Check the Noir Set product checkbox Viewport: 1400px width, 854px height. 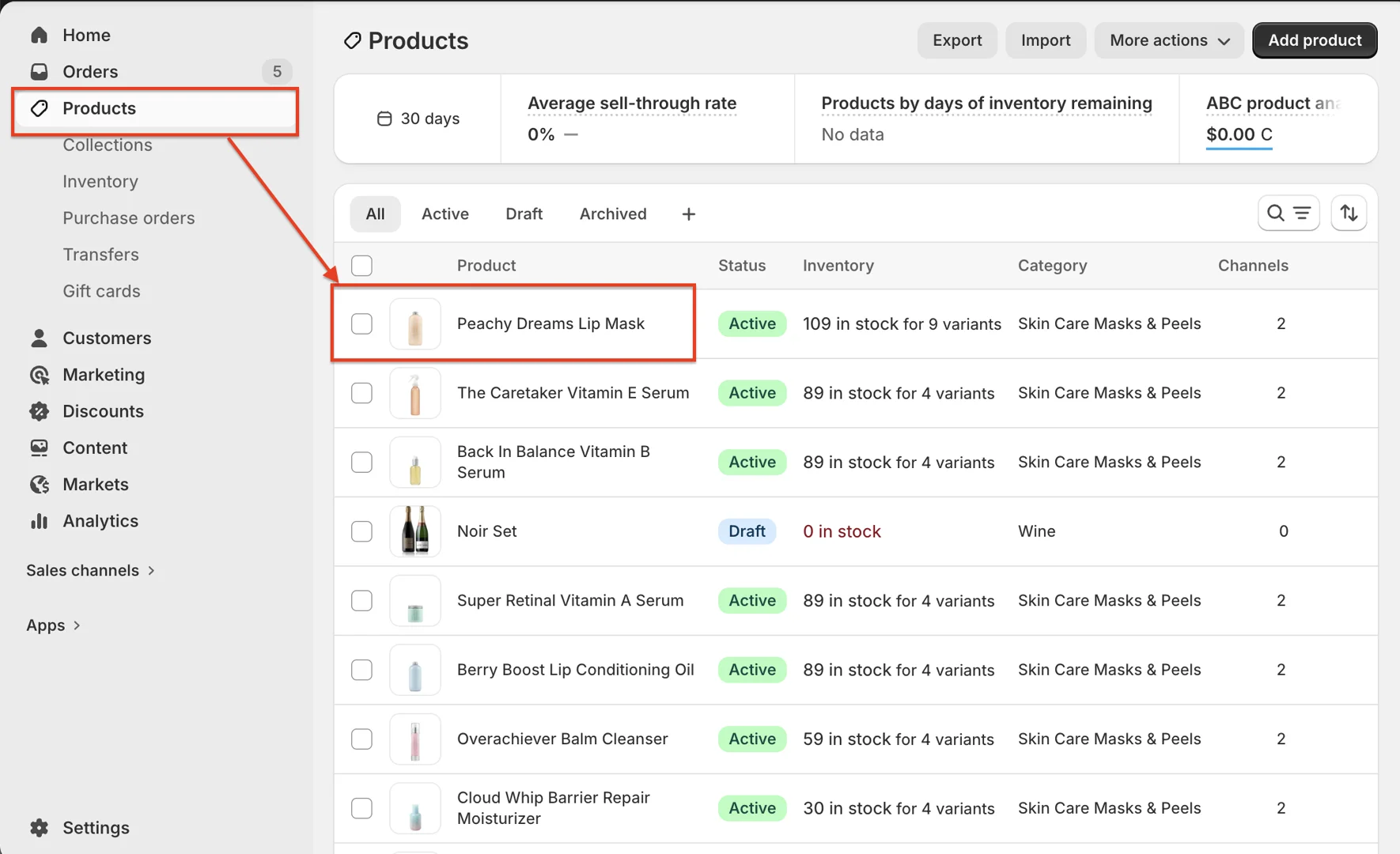pos(361,531)
